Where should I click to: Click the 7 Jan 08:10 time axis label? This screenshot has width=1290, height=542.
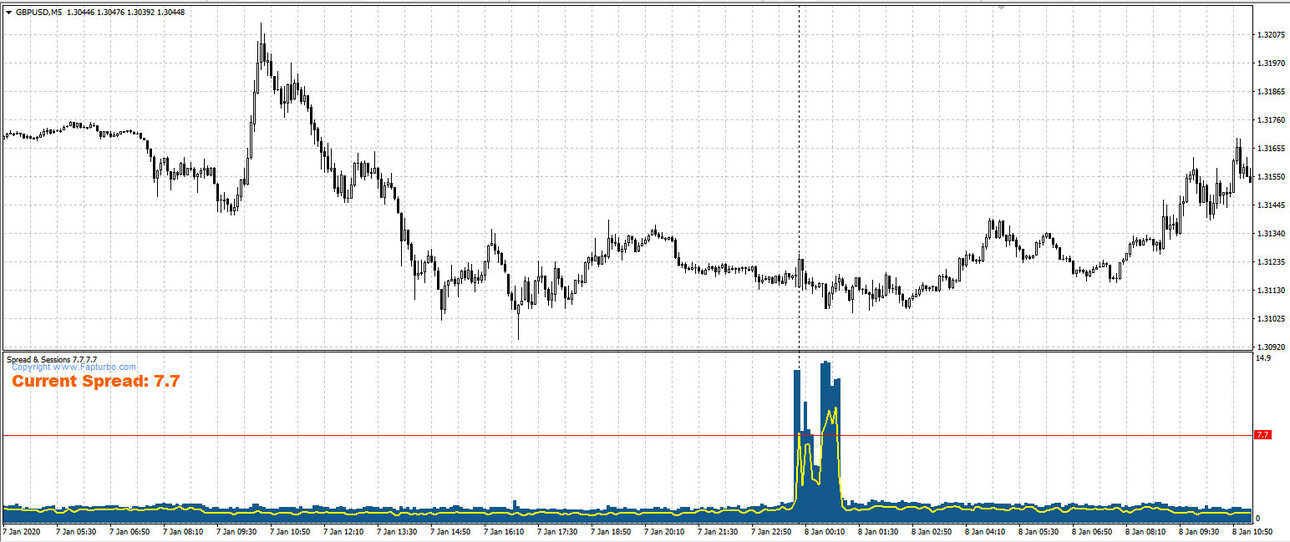183,533
